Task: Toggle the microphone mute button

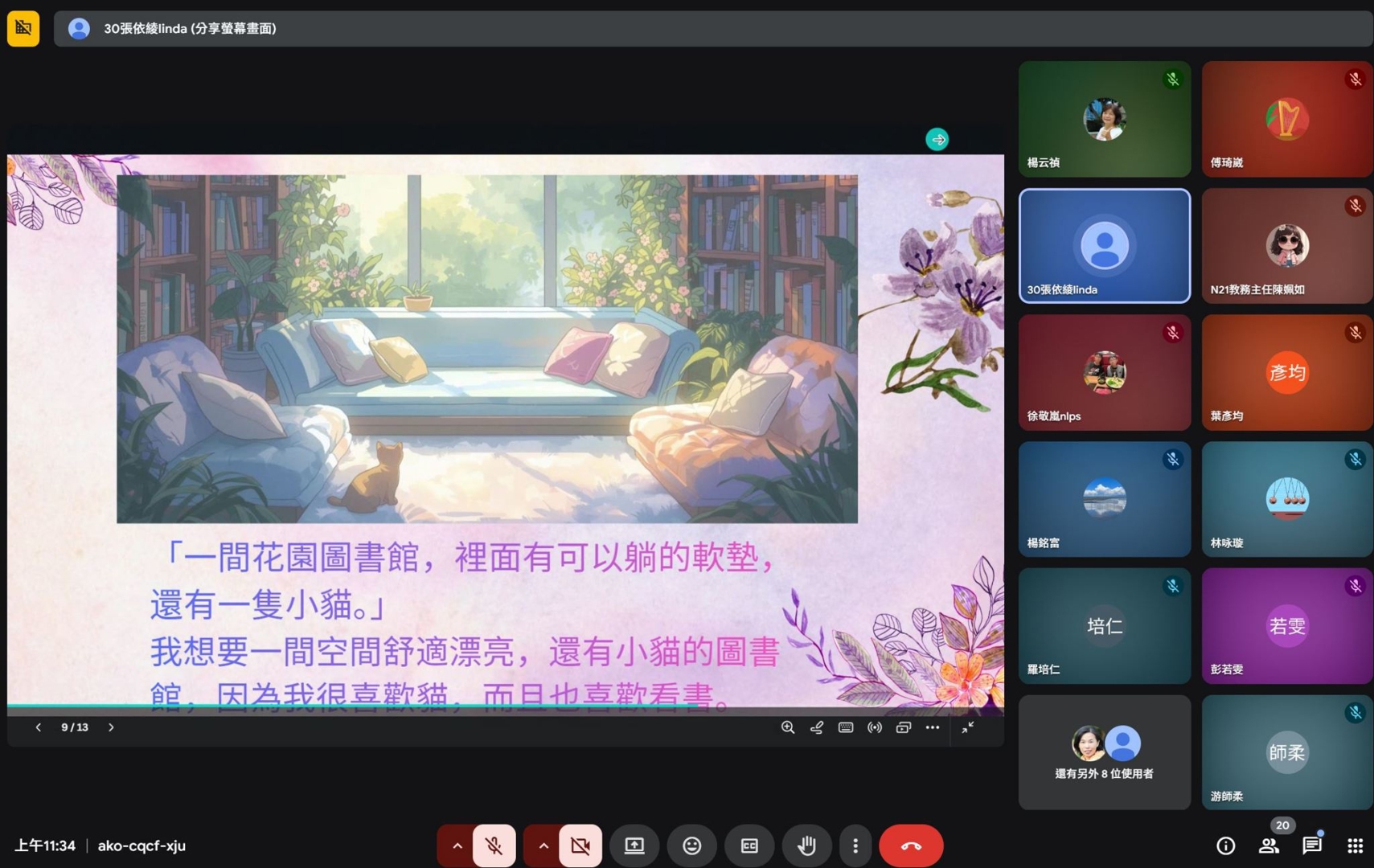Action: click(x=494, y=845)
